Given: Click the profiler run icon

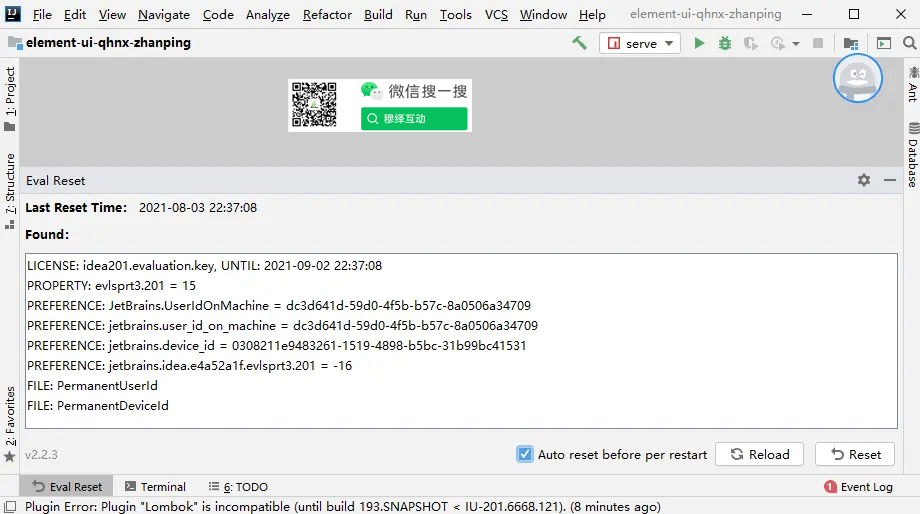Looking at the screenshot, I should coord(777,43).
